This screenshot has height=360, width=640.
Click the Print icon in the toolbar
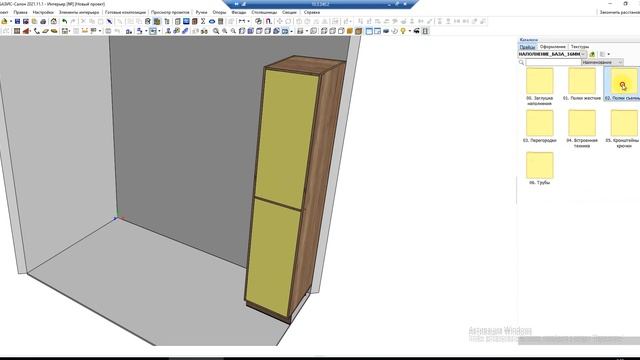[x=43, y=21]
